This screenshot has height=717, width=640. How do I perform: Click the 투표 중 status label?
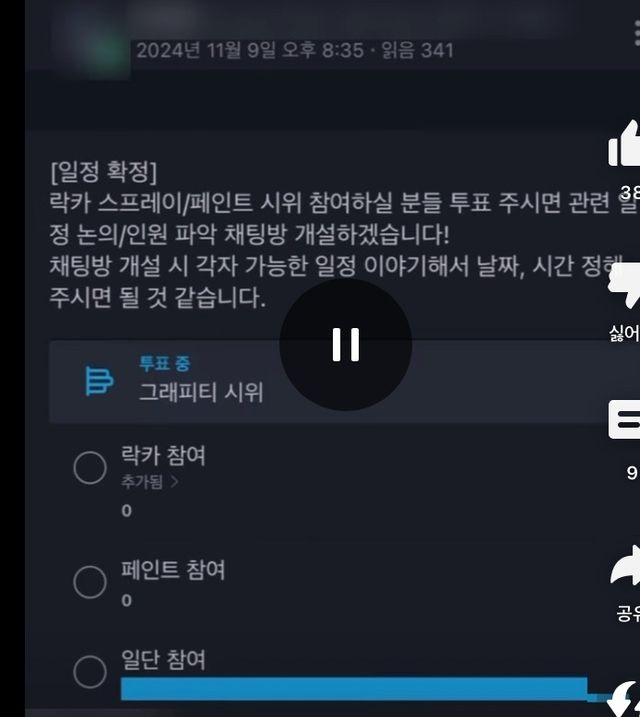[165, 364]
